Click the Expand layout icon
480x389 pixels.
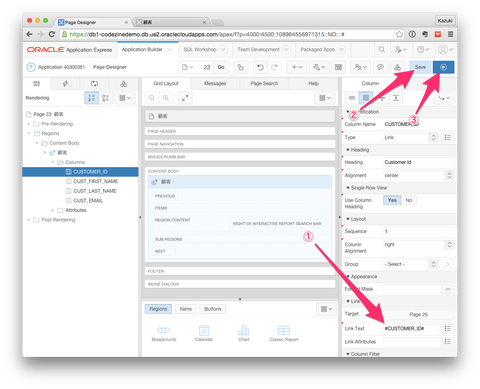pos(185,98)
